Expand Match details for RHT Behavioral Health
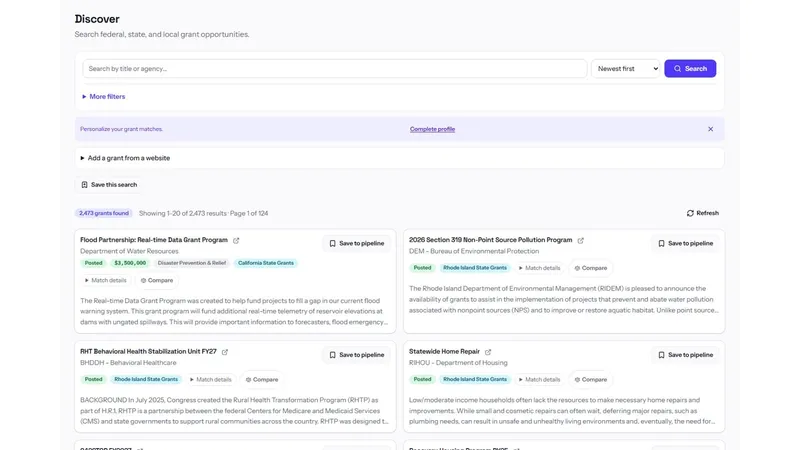 click(x=211, y=380)
